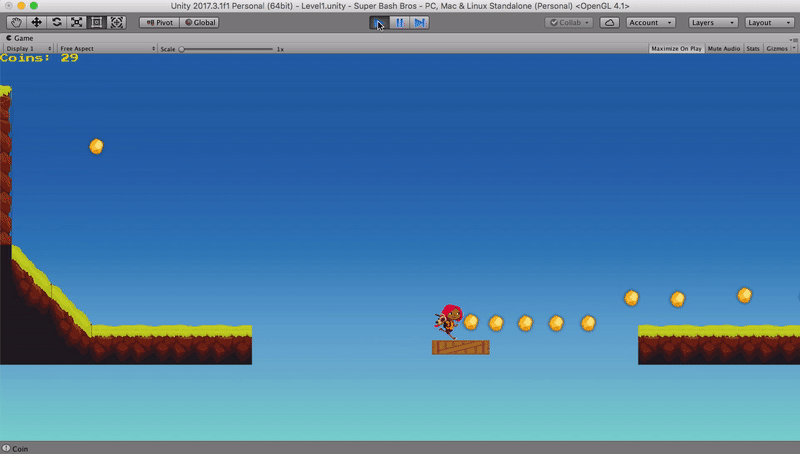Expand the Layers dropdown
The width and height of the screenshot is (800, 454).
click(x=713, y=22)
